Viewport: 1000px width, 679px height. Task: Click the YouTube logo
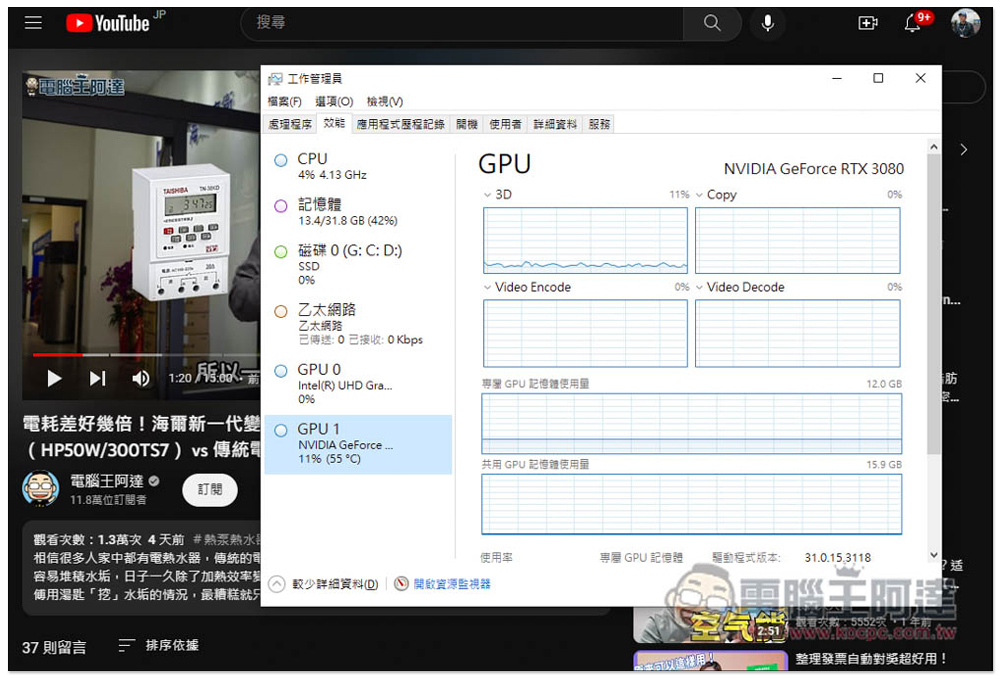(108, 23)
